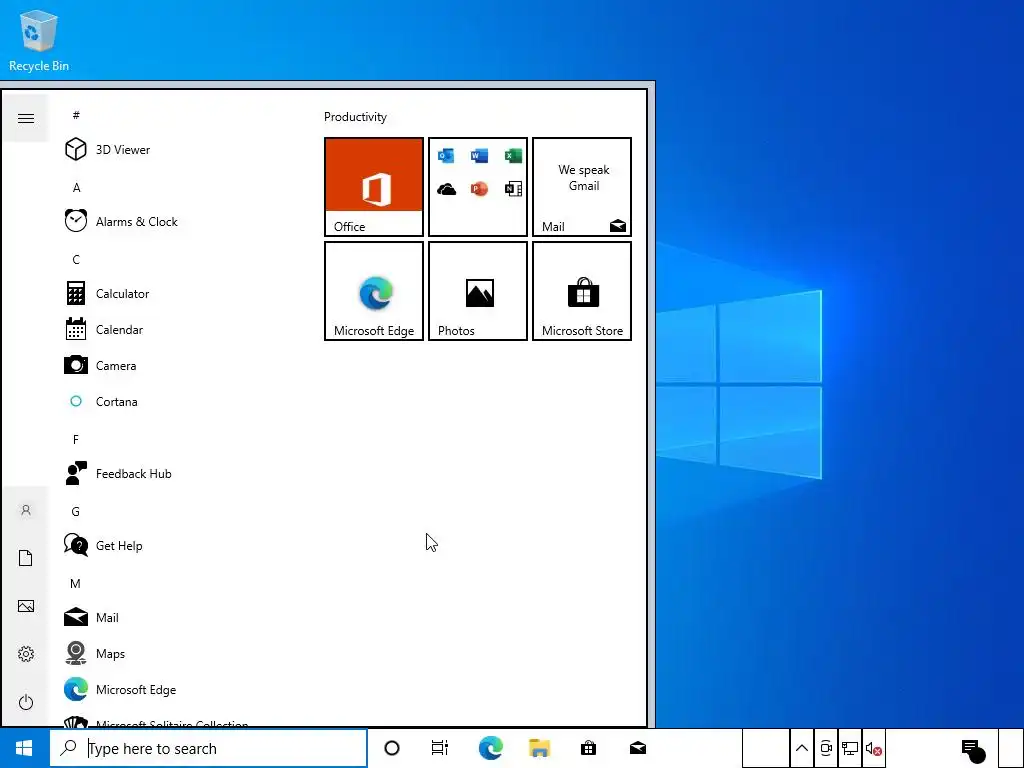Open Pictures from the Start sidebar
This screenshot has width=1024, height=768.
pos(25,606)
